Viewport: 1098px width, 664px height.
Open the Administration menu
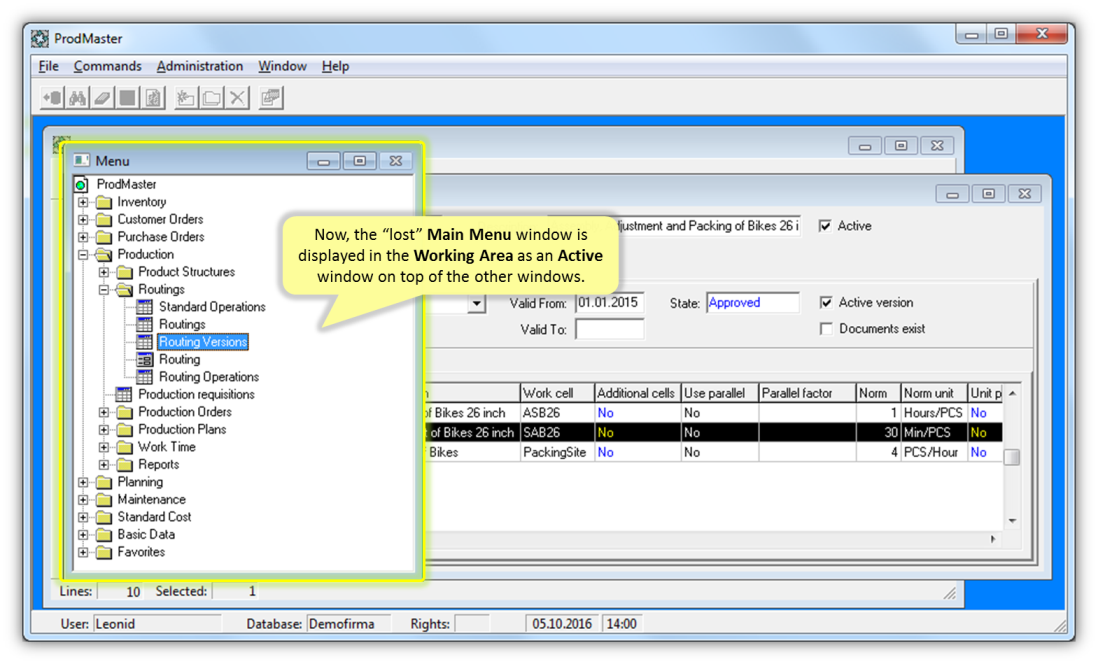[200, 66]
